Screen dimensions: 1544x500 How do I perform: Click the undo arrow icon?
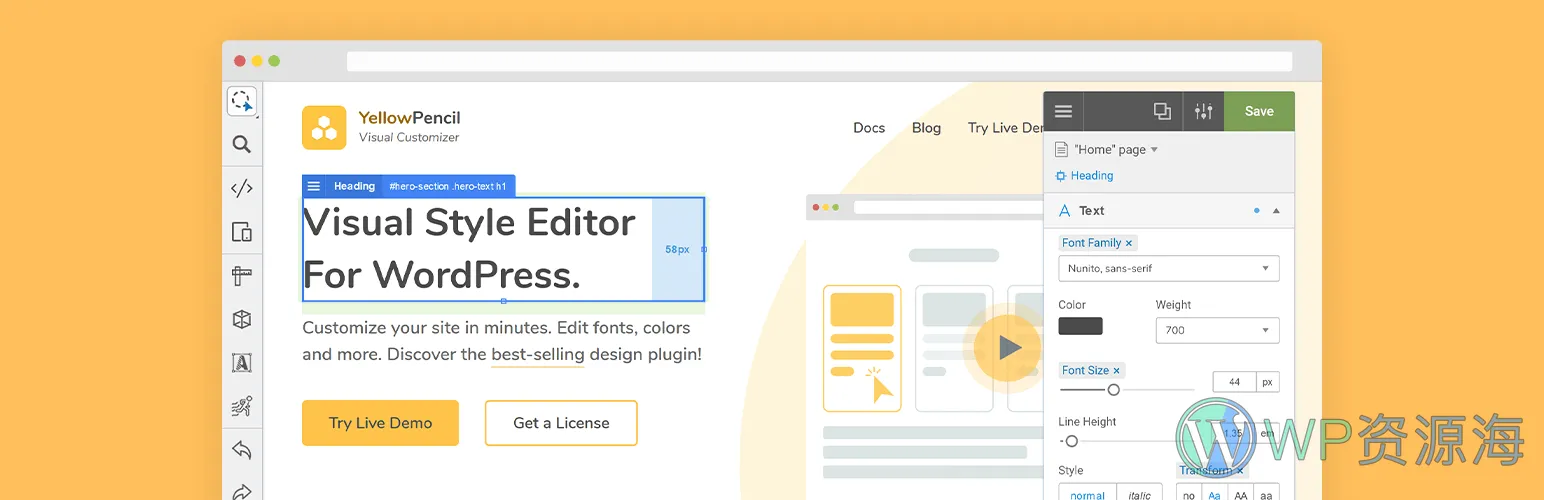[x=241, y=449]
